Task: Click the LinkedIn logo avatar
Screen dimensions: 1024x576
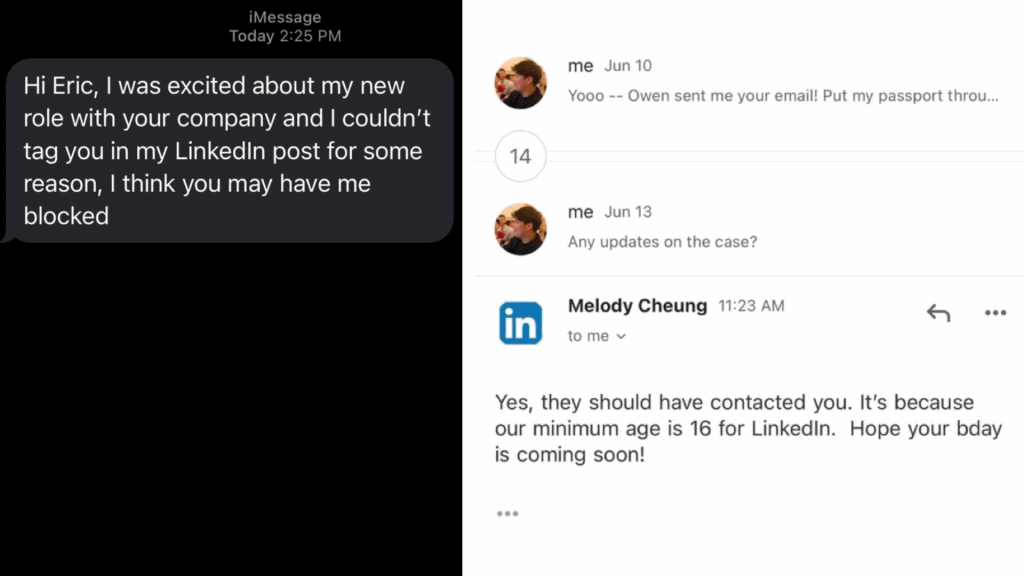Action: (521, 323)
